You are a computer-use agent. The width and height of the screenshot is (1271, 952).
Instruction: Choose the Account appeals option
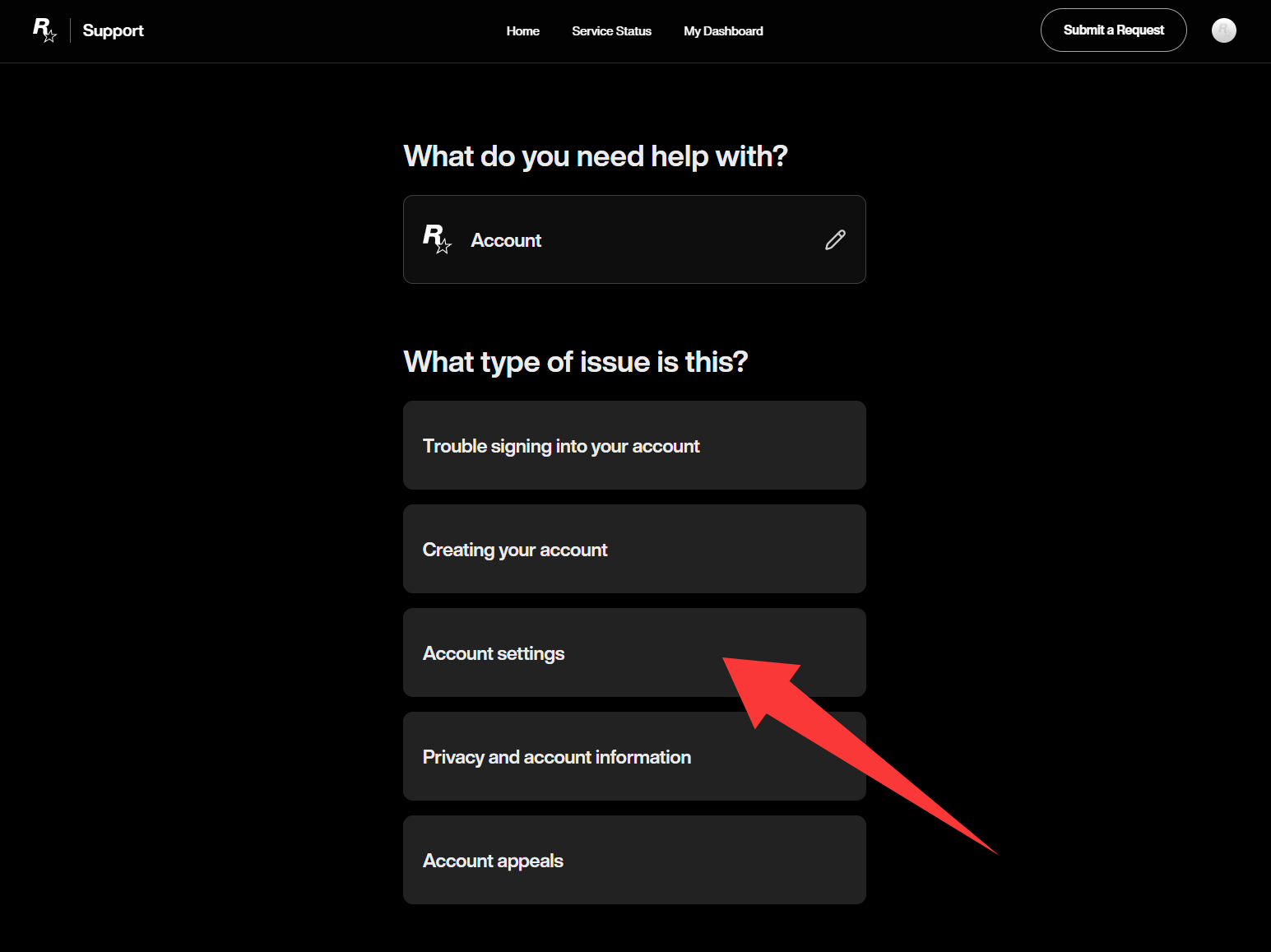(633, 860)
